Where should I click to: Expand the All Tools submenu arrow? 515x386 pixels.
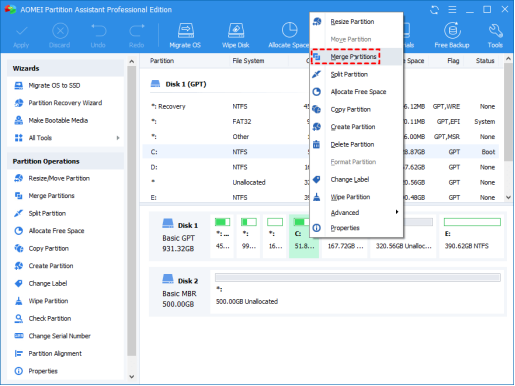(118, 138)
